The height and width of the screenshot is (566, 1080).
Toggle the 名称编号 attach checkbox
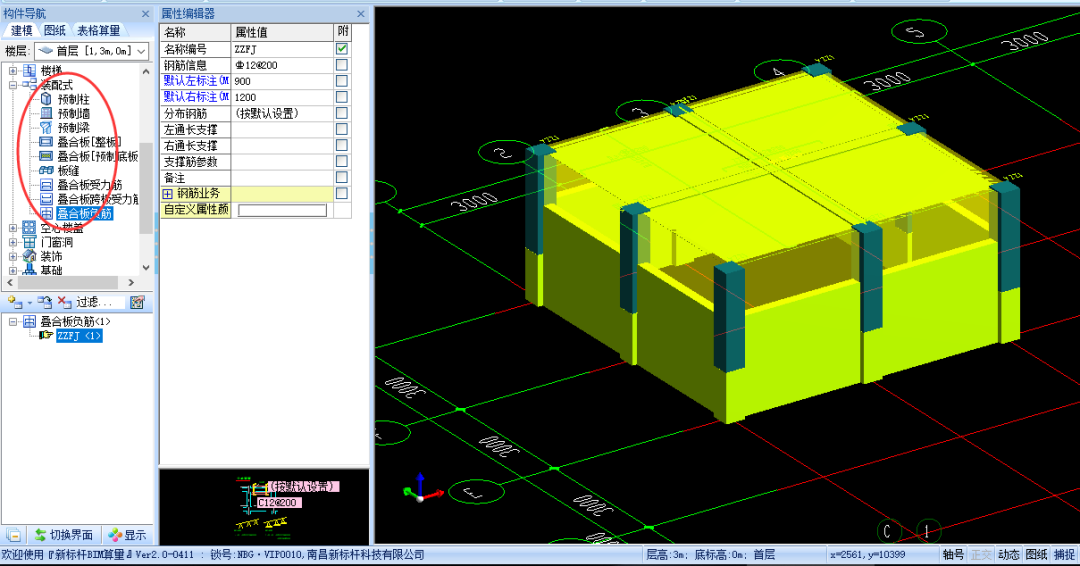[342, 49]
